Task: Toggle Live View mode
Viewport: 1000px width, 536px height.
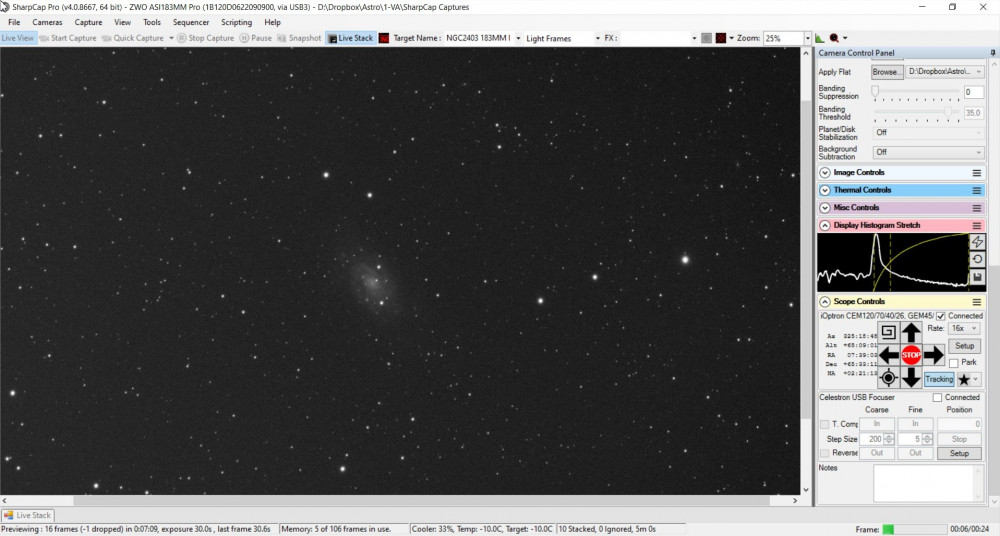Action: (18, 38)
